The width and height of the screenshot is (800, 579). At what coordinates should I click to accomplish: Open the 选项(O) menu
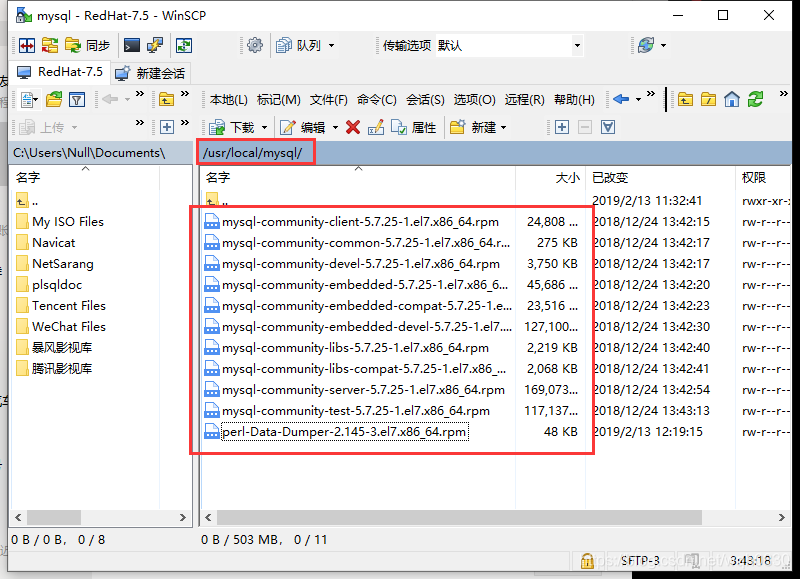click(x=474, y=100)
